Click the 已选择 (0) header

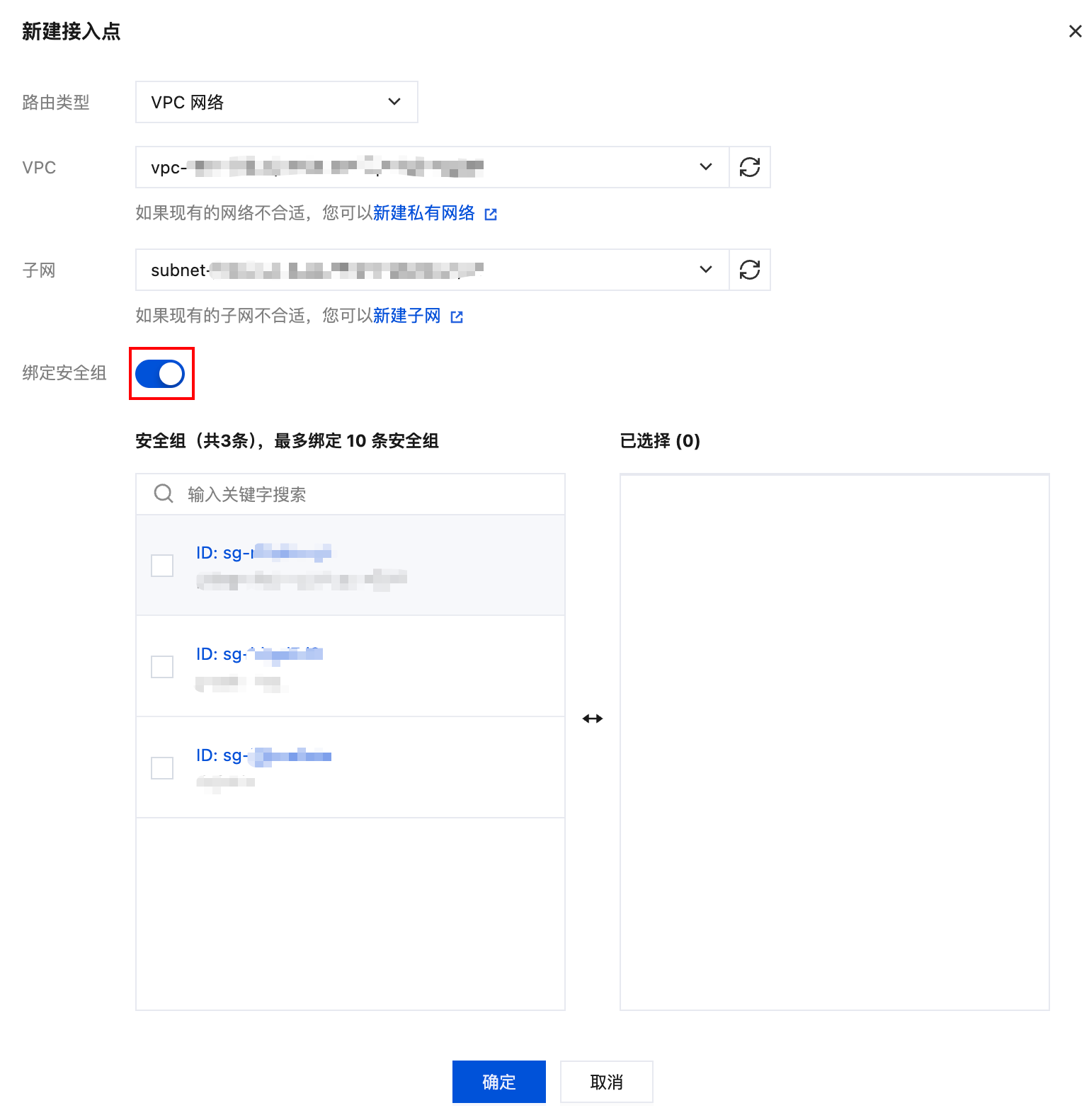pyautogui.click(x=660, y=441)
